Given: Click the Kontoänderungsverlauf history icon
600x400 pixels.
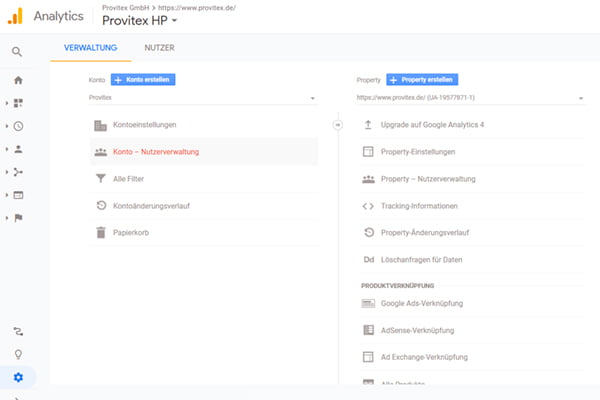Looking at the screenshot, I should [101, 206].
